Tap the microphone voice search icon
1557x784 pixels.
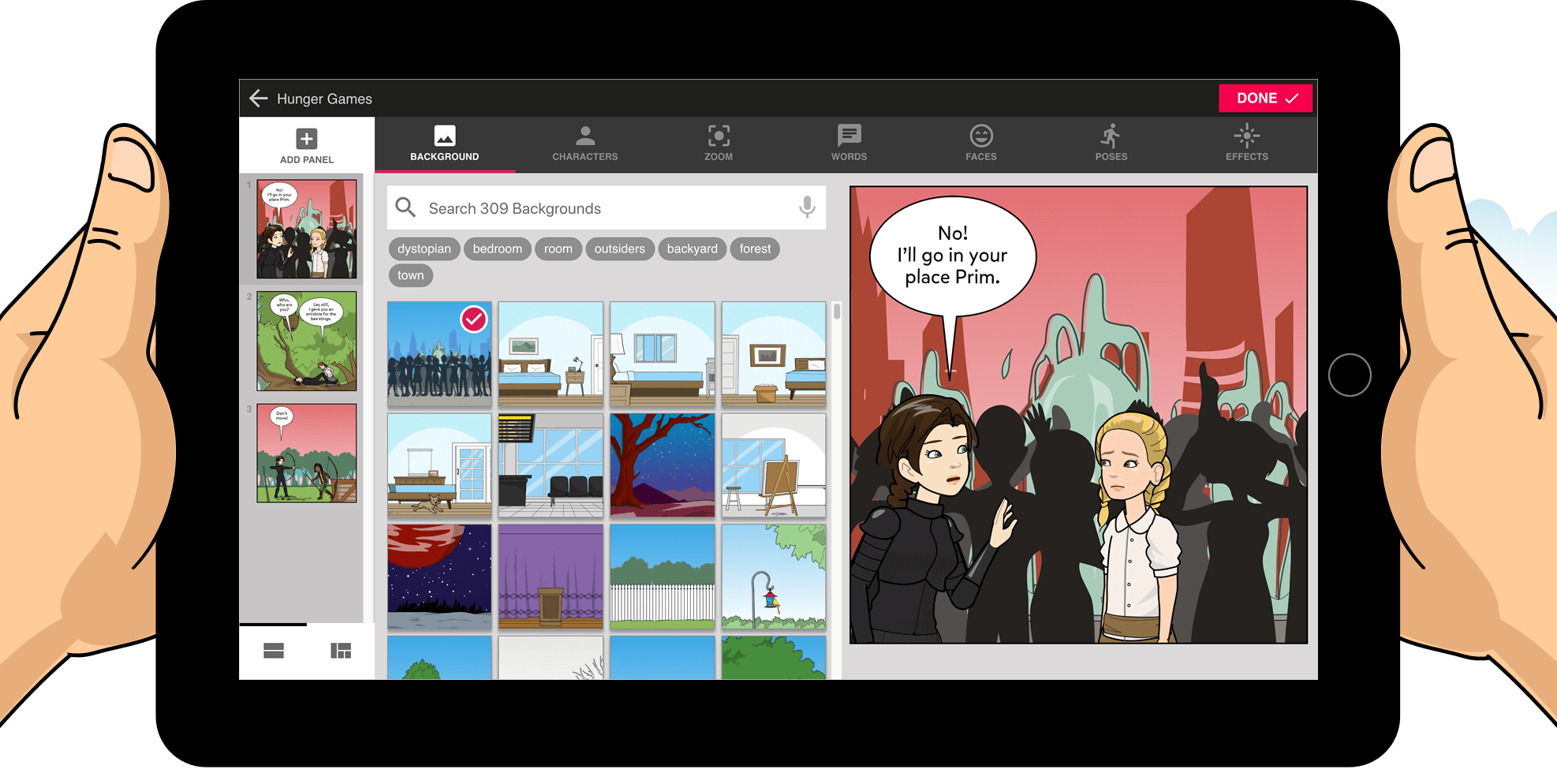click(x=807, y=207)
